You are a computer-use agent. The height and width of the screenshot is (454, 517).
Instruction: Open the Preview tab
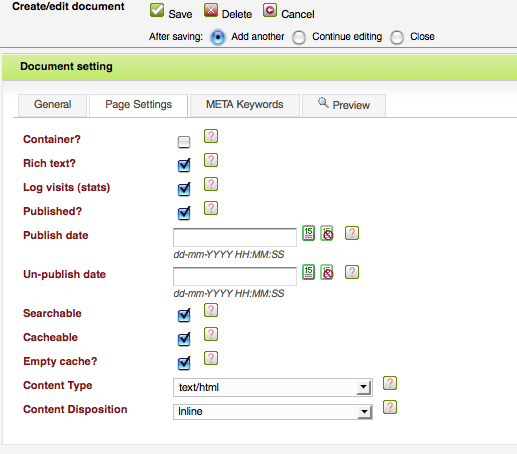344,105
